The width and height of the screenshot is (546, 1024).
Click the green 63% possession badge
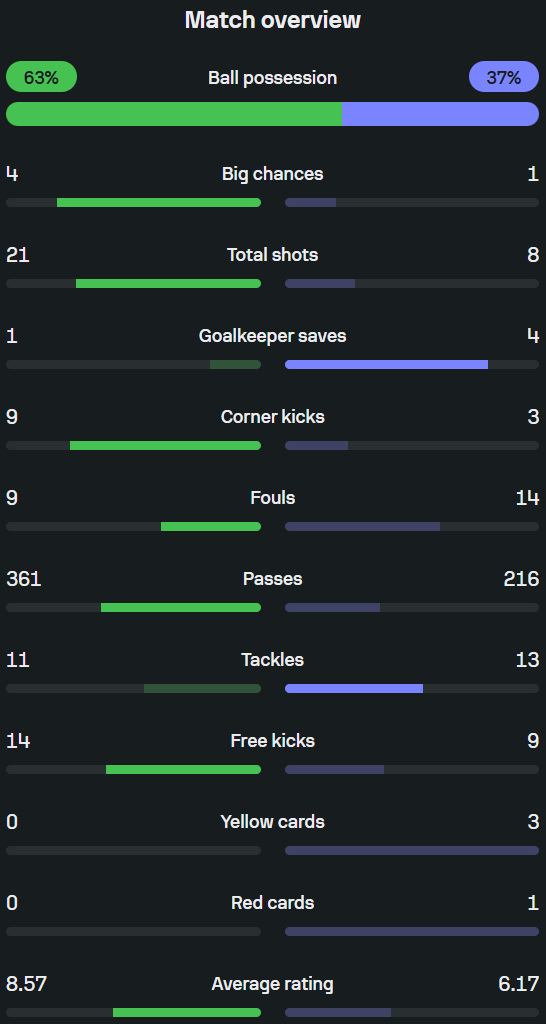click(41, 77)
